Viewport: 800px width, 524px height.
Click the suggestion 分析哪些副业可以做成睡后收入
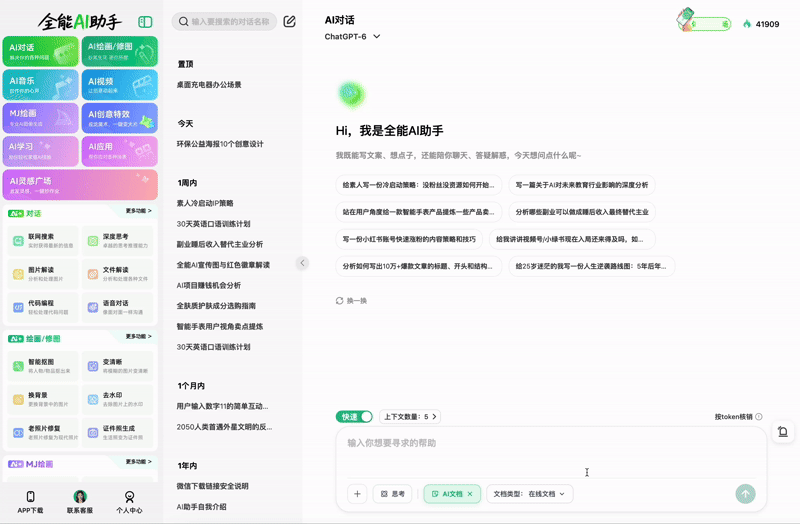click(x=582, y=212)
